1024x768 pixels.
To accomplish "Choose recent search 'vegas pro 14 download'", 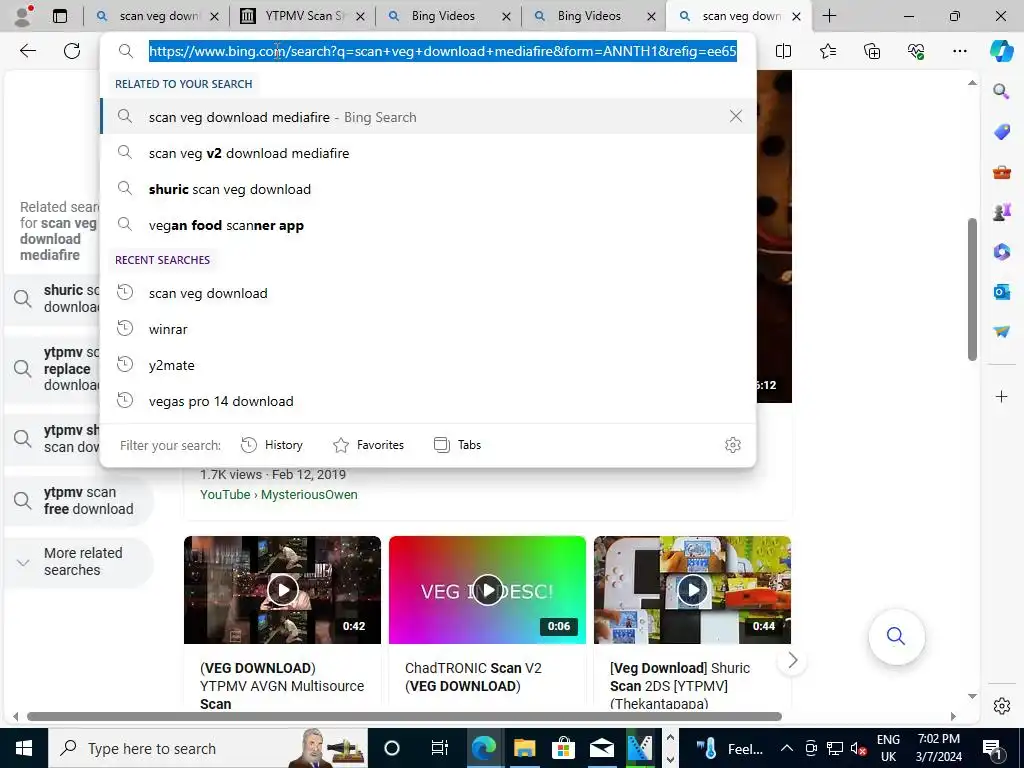I will pos(428,401).
